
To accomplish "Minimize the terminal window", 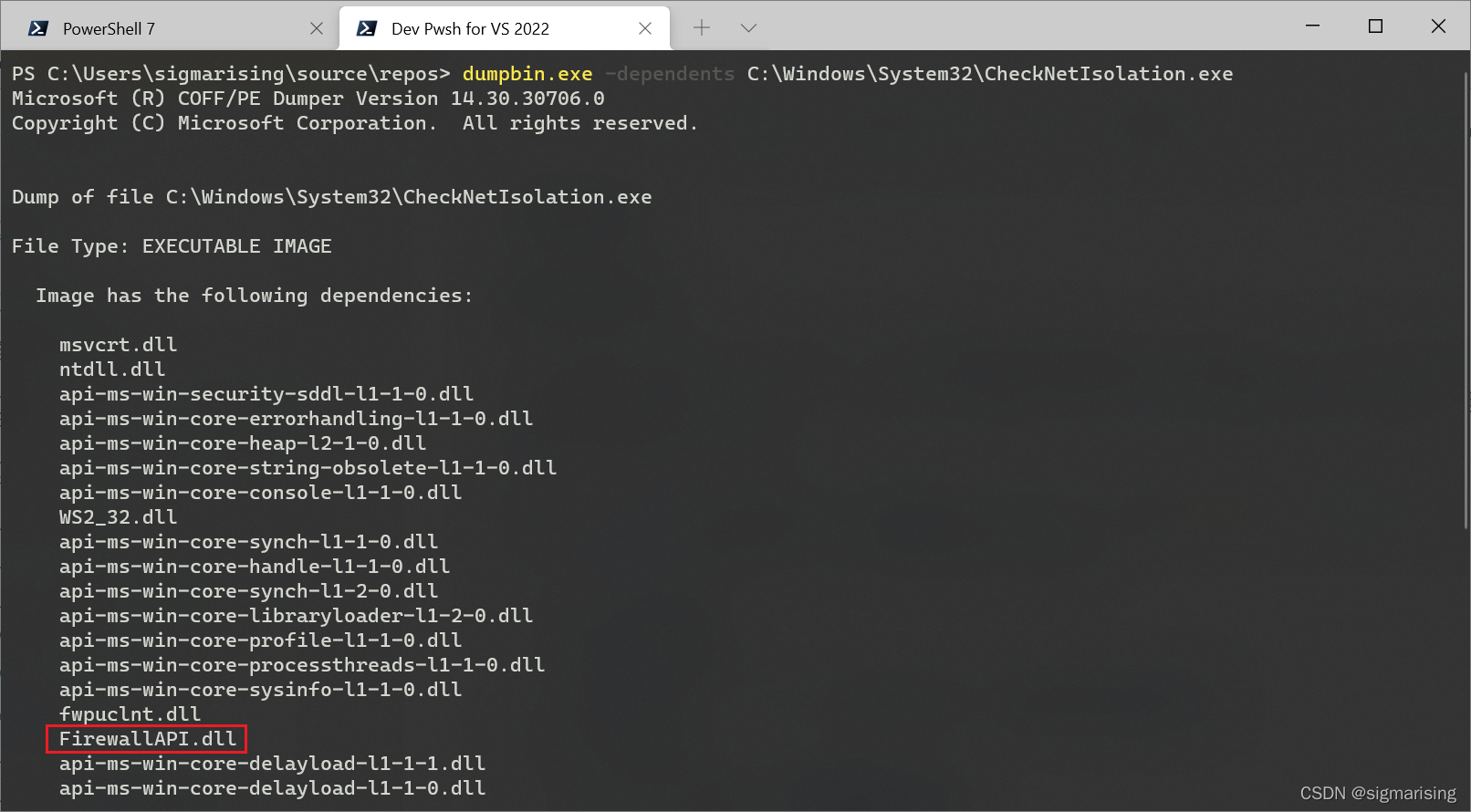I will pos(1312,26).
